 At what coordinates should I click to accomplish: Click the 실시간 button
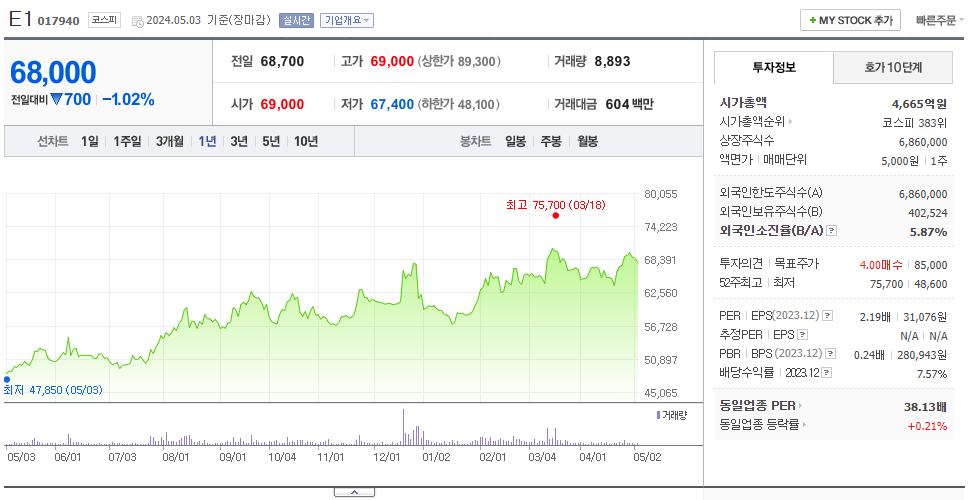tap(296, 20)
